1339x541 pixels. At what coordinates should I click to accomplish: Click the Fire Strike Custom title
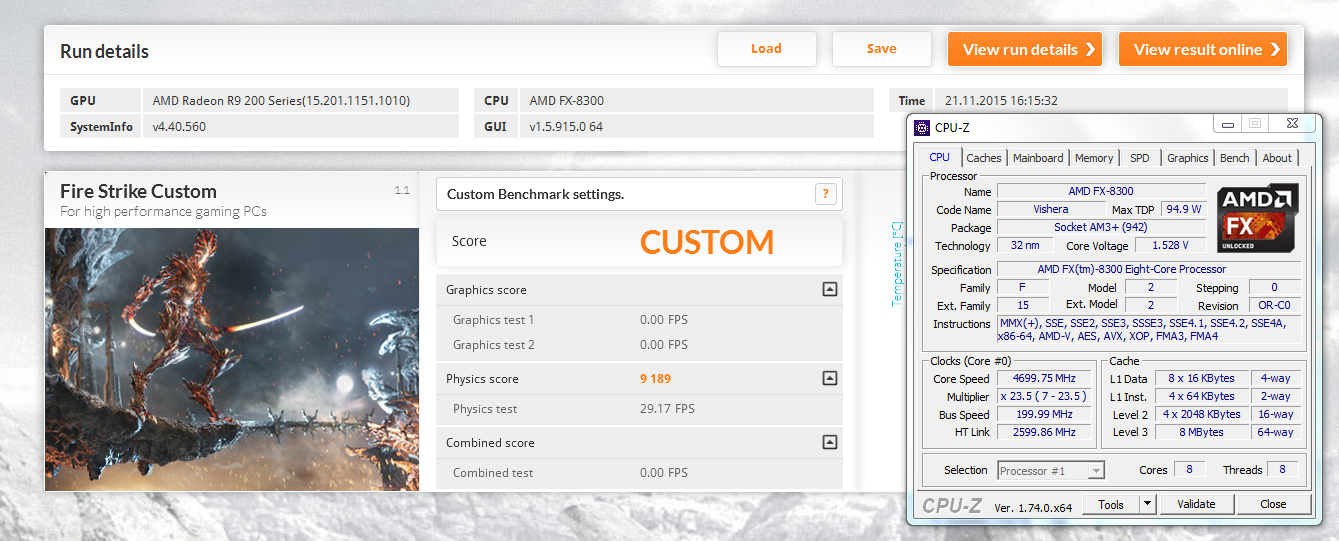pyautogui.click(x=138, y=191)
